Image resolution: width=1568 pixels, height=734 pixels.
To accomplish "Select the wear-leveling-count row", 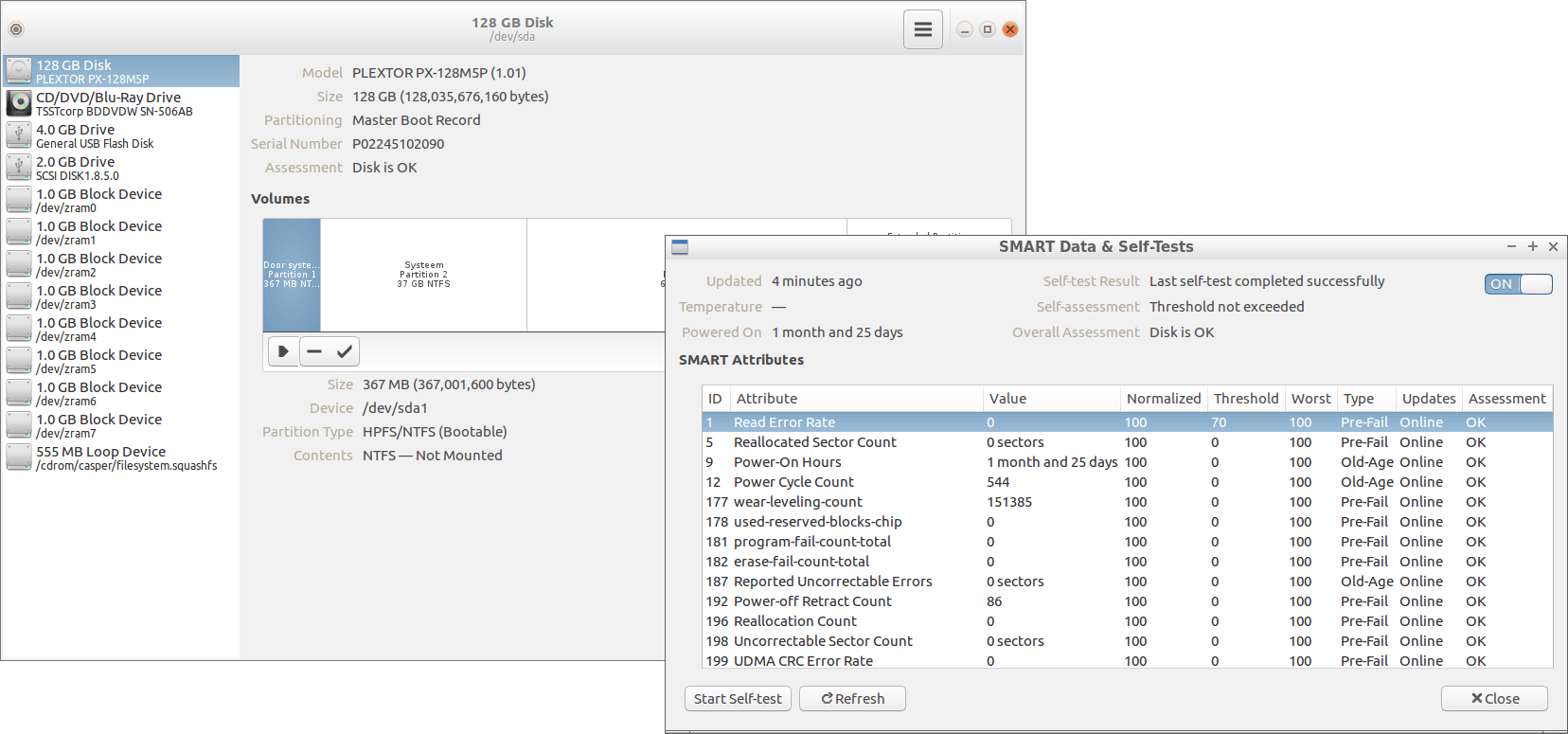I will 1128,502.
